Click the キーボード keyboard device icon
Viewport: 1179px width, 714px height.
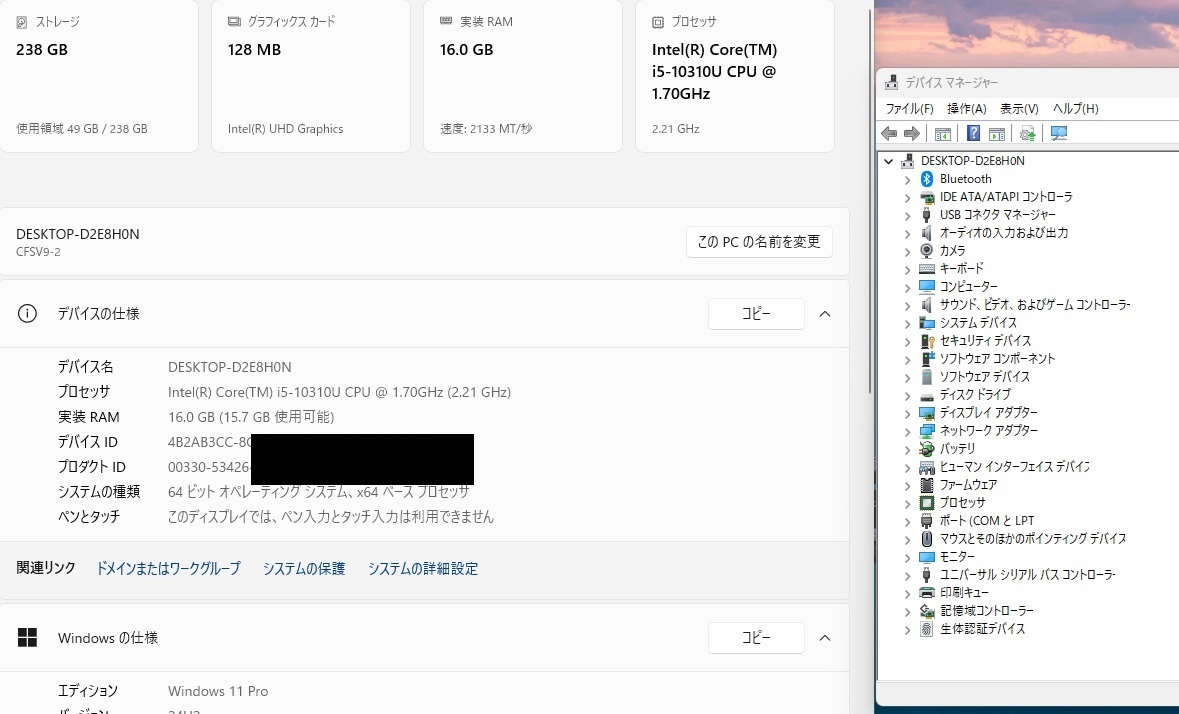click(x=926, y=268)
